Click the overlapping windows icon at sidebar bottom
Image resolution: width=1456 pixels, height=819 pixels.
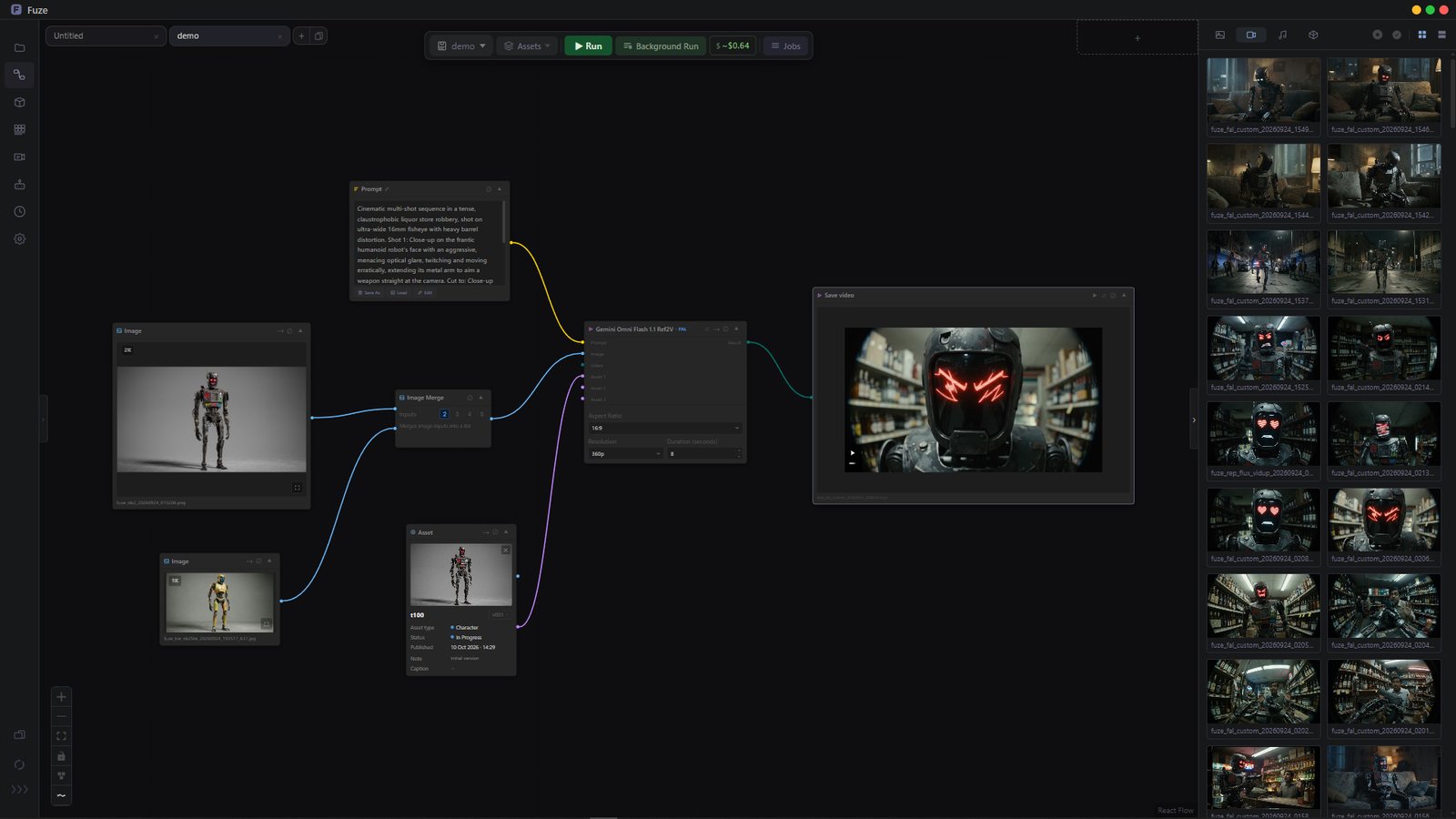pos(19,734)
